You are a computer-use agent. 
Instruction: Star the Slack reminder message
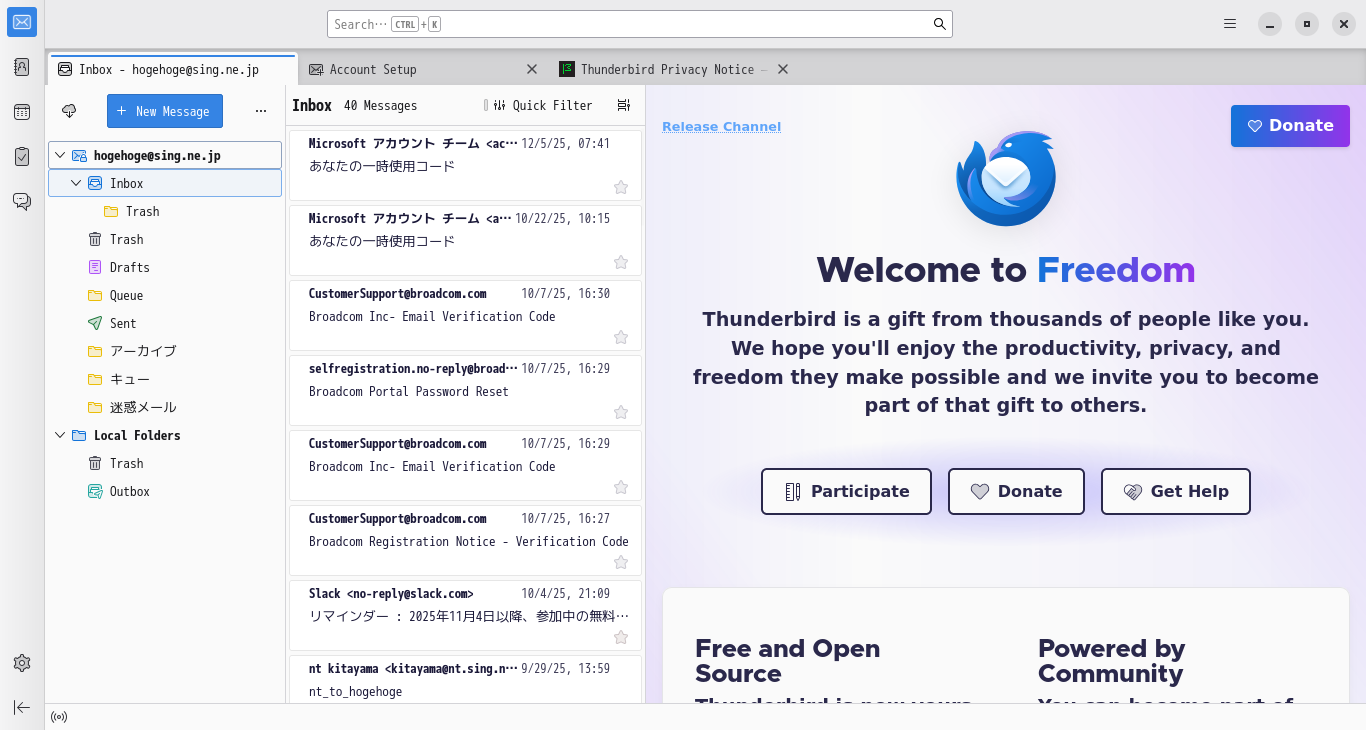[x=621, y=637]
